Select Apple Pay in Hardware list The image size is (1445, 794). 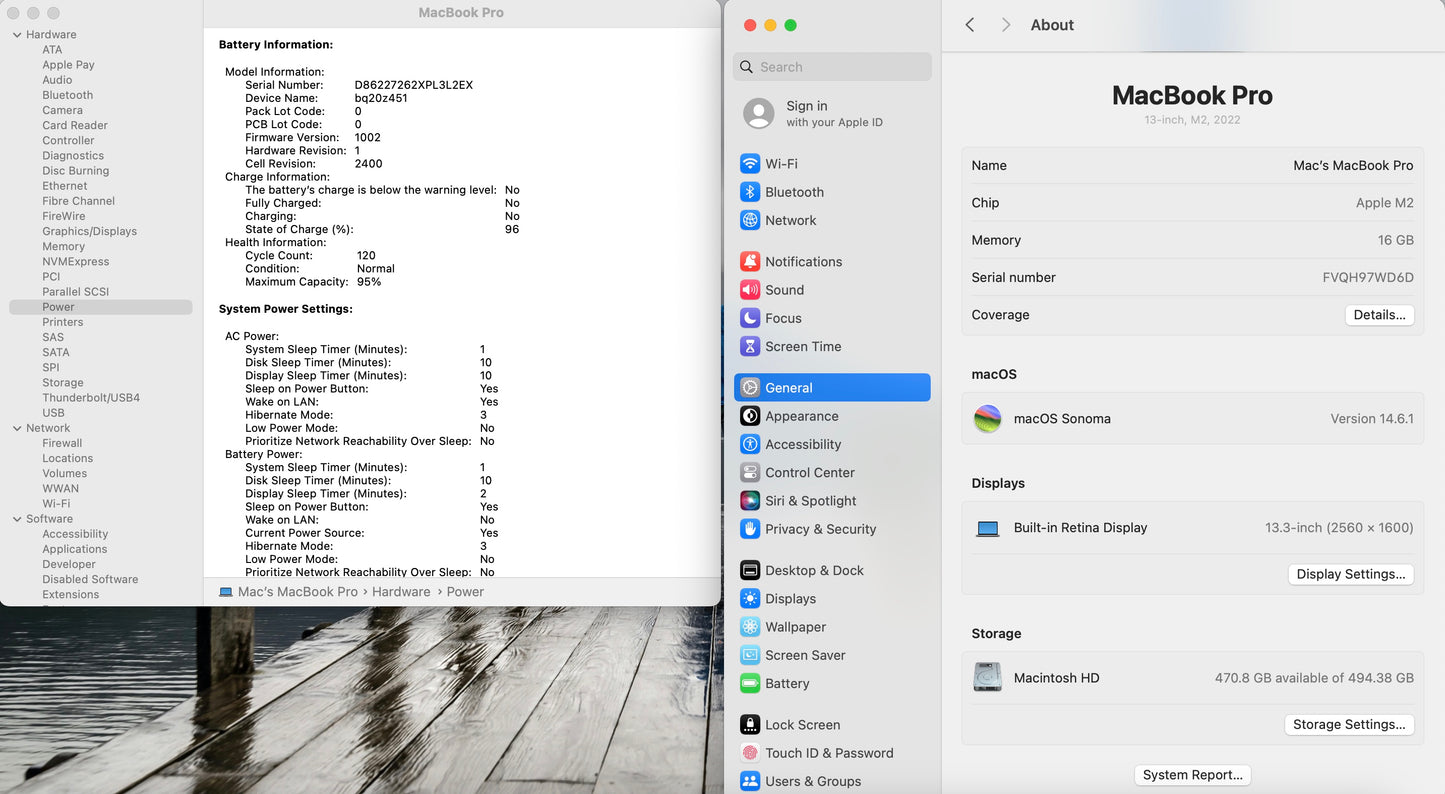[68, 65]
